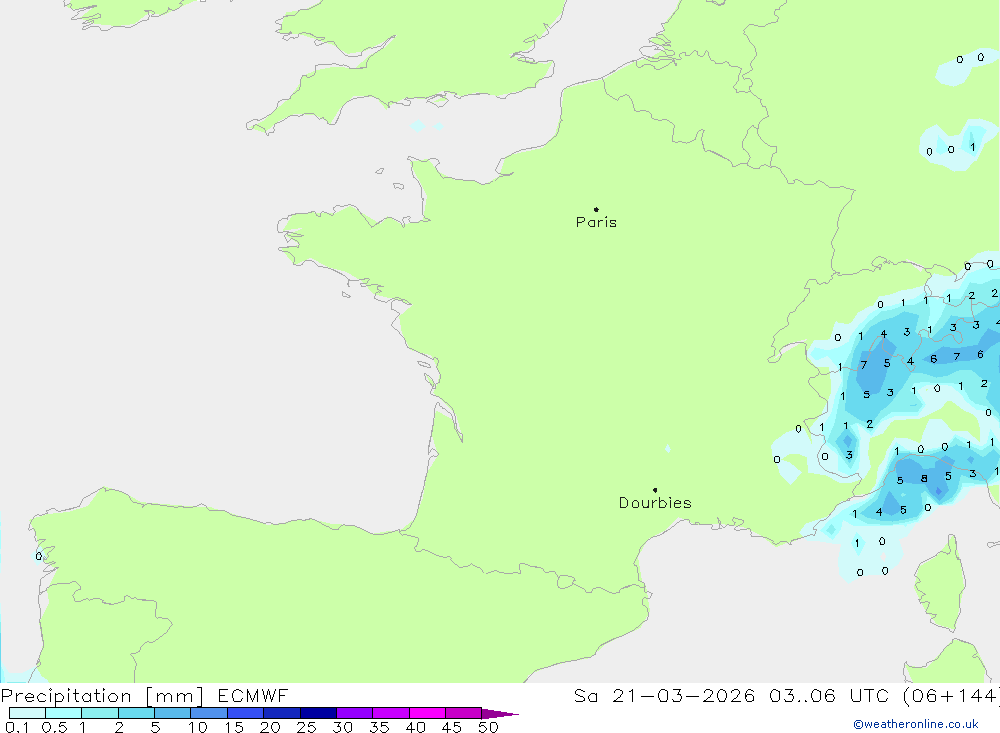
Task: Click the precipitation value "8" on the map
Action: pyautogui.click(x=924, y=478)
